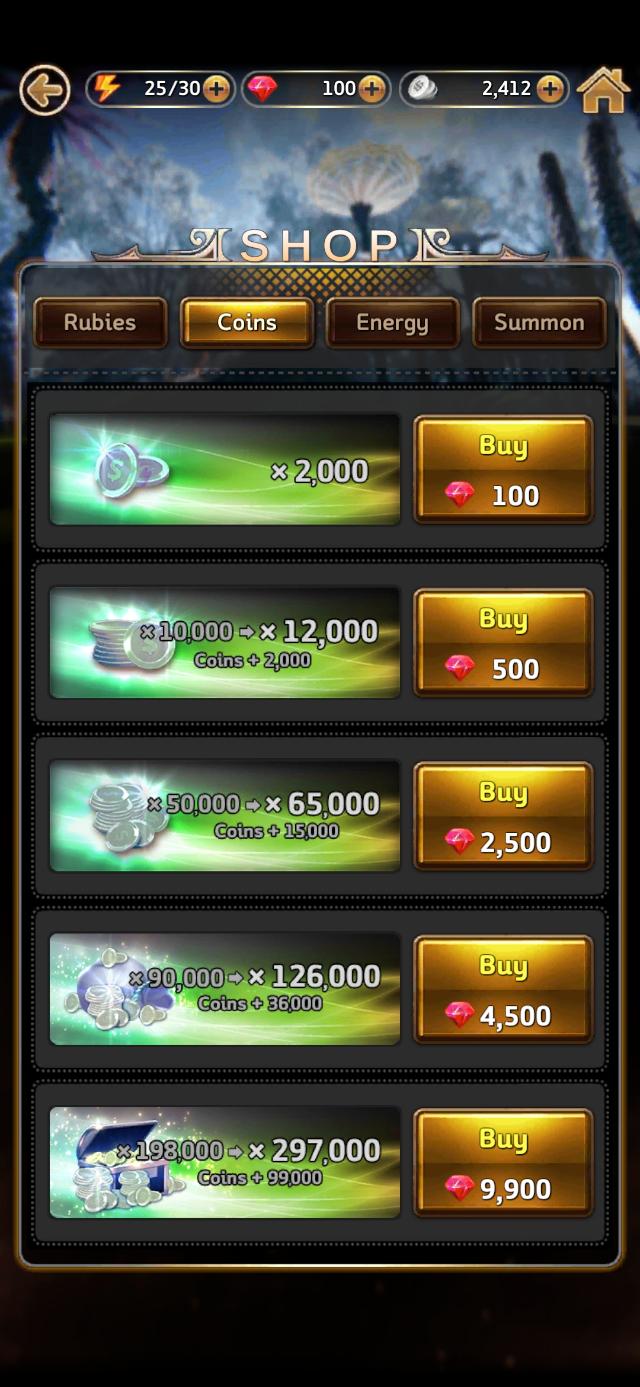Select the treasure chest 297,000 coins banner
This screenshot has width=640, height=1387.
225,1162
